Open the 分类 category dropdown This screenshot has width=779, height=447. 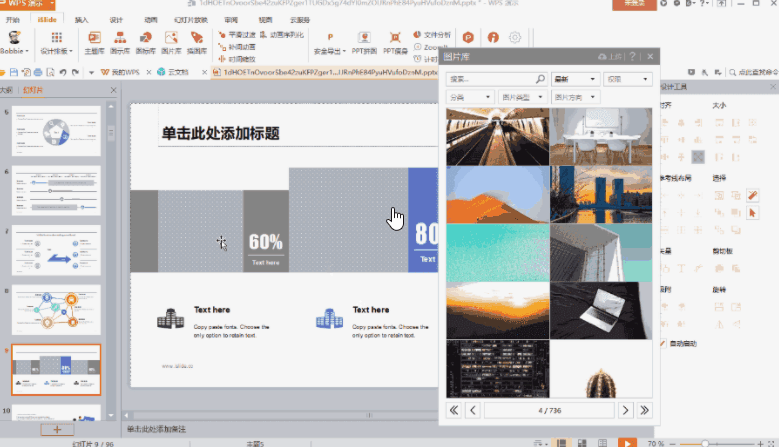pyautogui.click(x=469, y=97)
